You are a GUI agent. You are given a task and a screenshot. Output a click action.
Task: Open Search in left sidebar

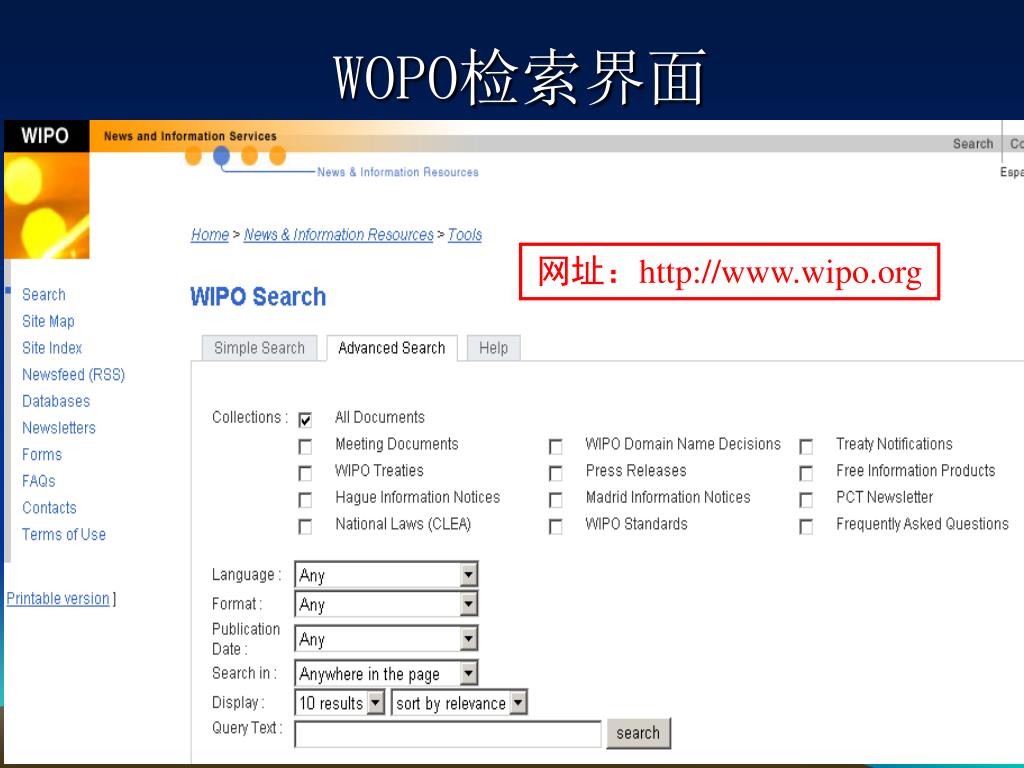pyautogui.click(x=44, y=295)
